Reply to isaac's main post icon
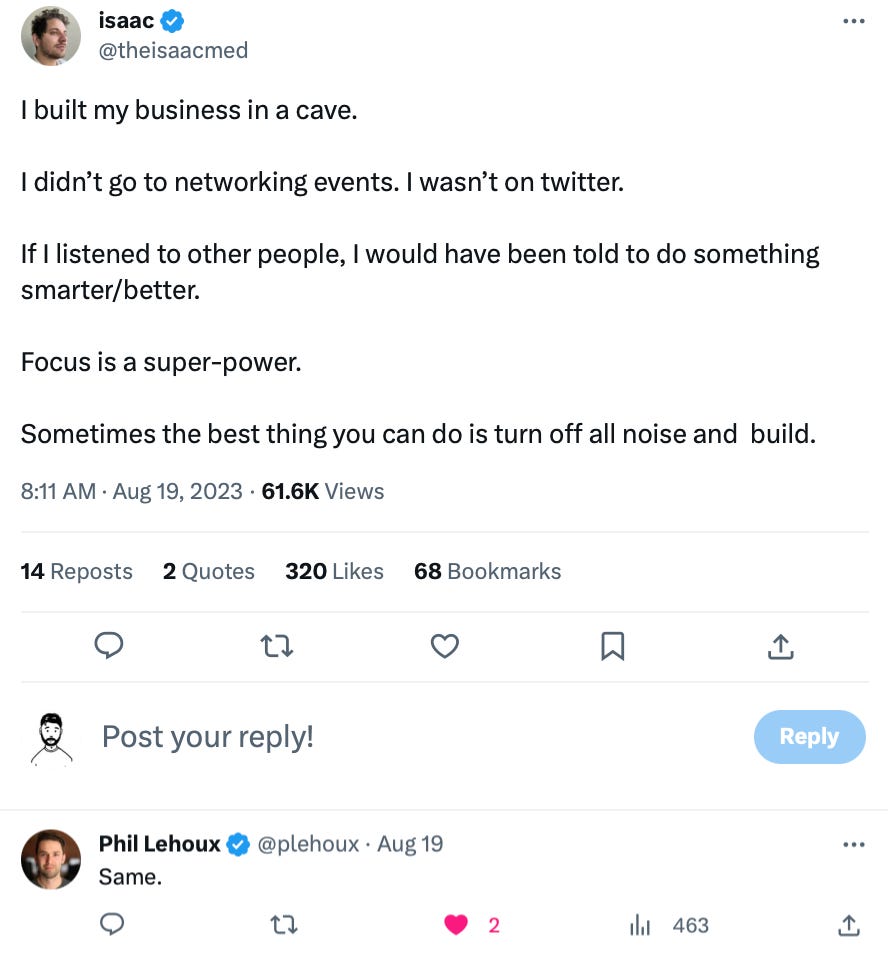 click(x=109, y=647)
